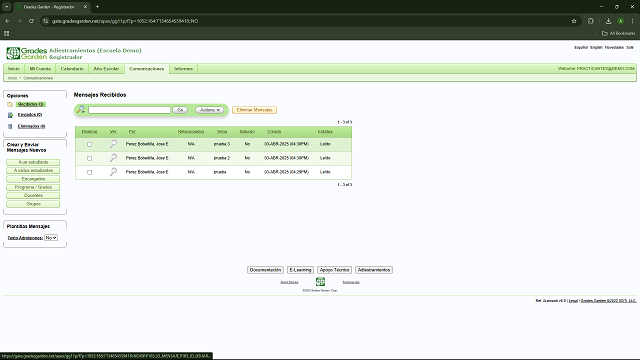Switch language to English
This screenshot has width=640, height=360.
596,47
